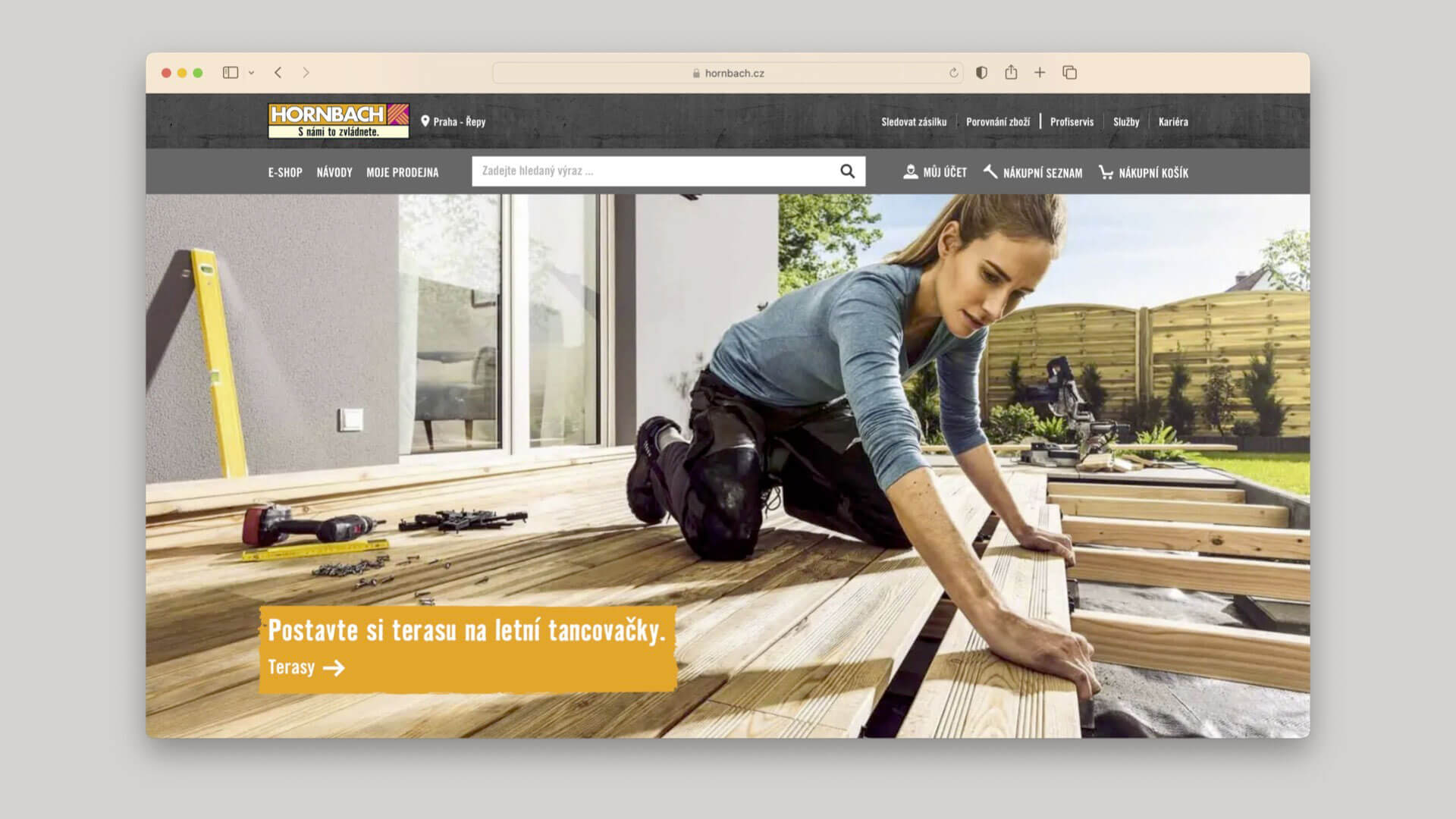Follow the Terasy arrow link
The image size is (1456, 819).
[x=306, y=667]
